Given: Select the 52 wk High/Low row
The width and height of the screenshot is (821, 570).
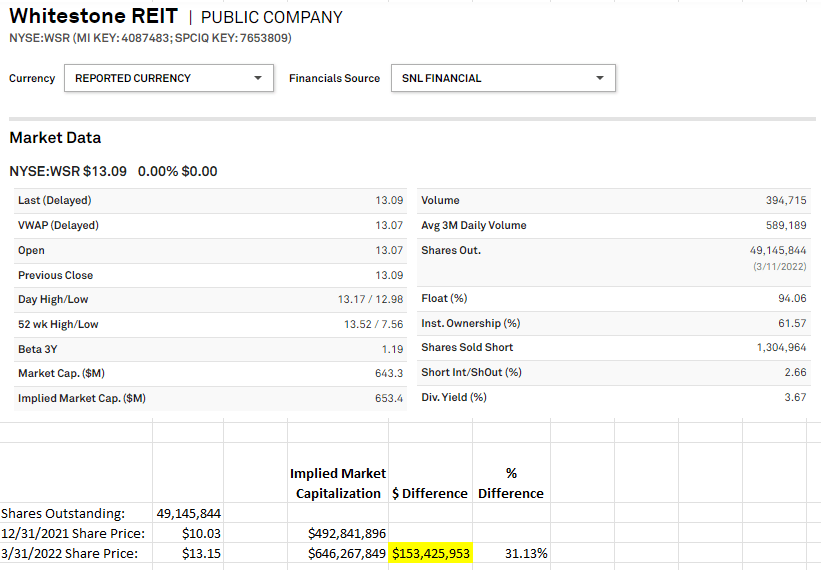Looking at the screenshot, I should point(210,324).
